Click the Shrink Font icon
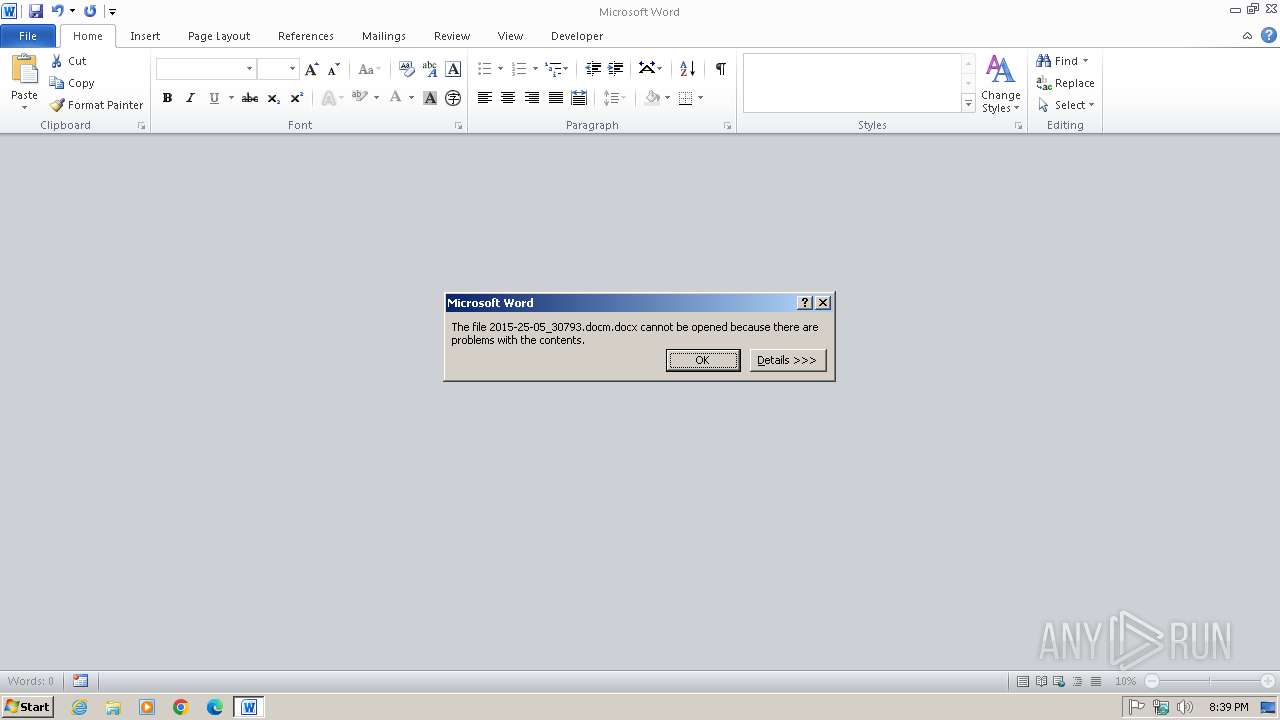This screenshot has height=720, width=1280. [x=334, y=69]
